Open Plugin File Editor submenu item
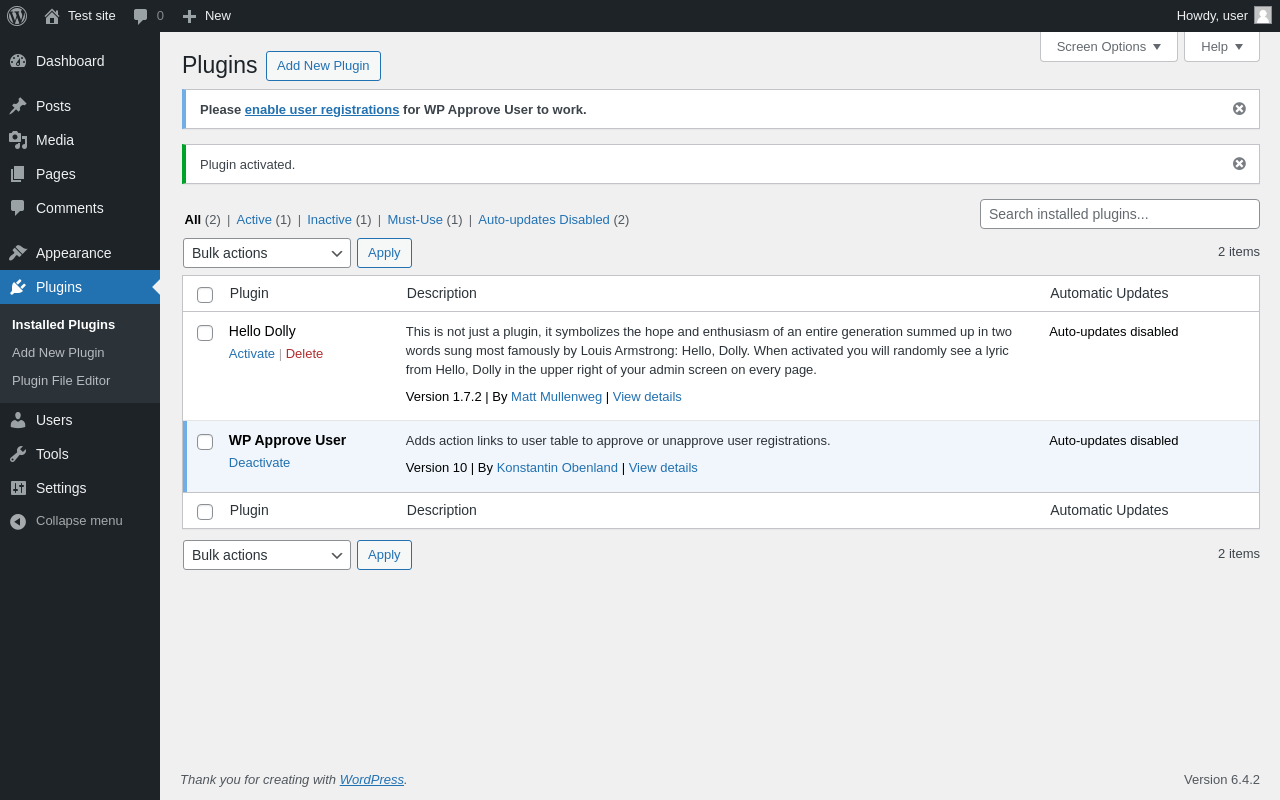Viewport: 1280px width, 800px height. [61, 381]
